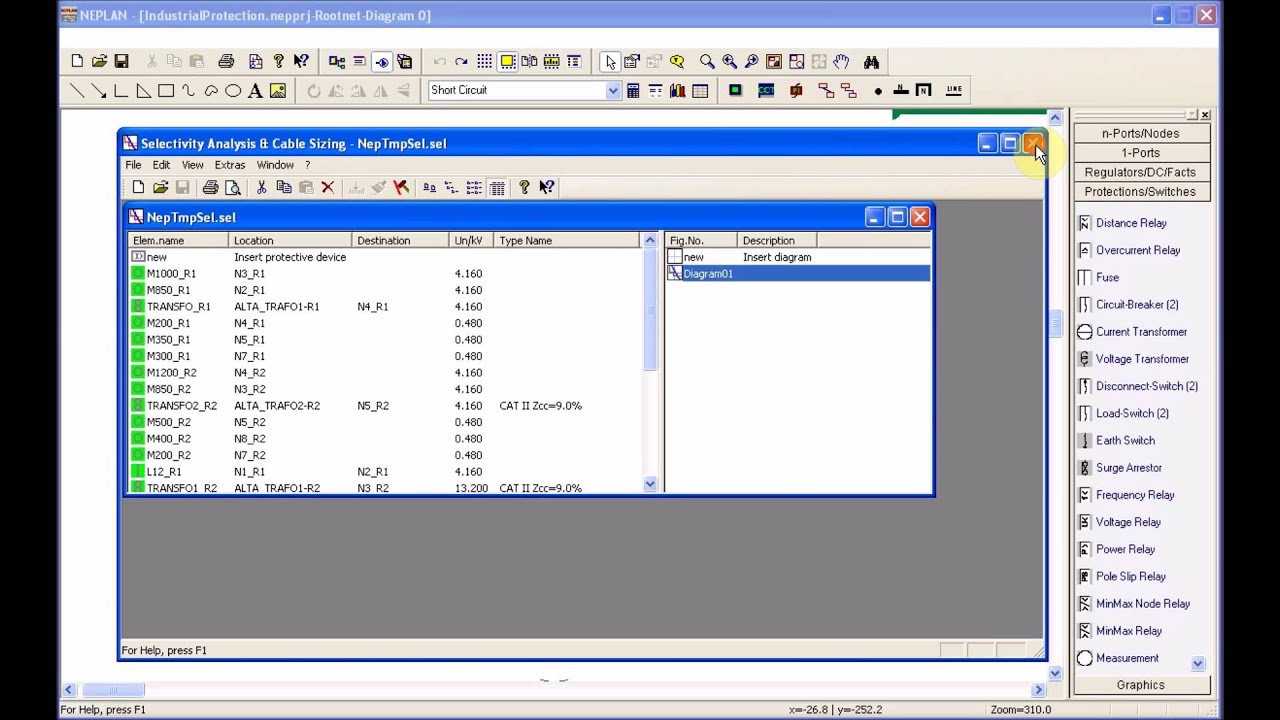Click the red X delete icon in Selectivity toolbar
1280x720 pixels.
pos(327,188)
